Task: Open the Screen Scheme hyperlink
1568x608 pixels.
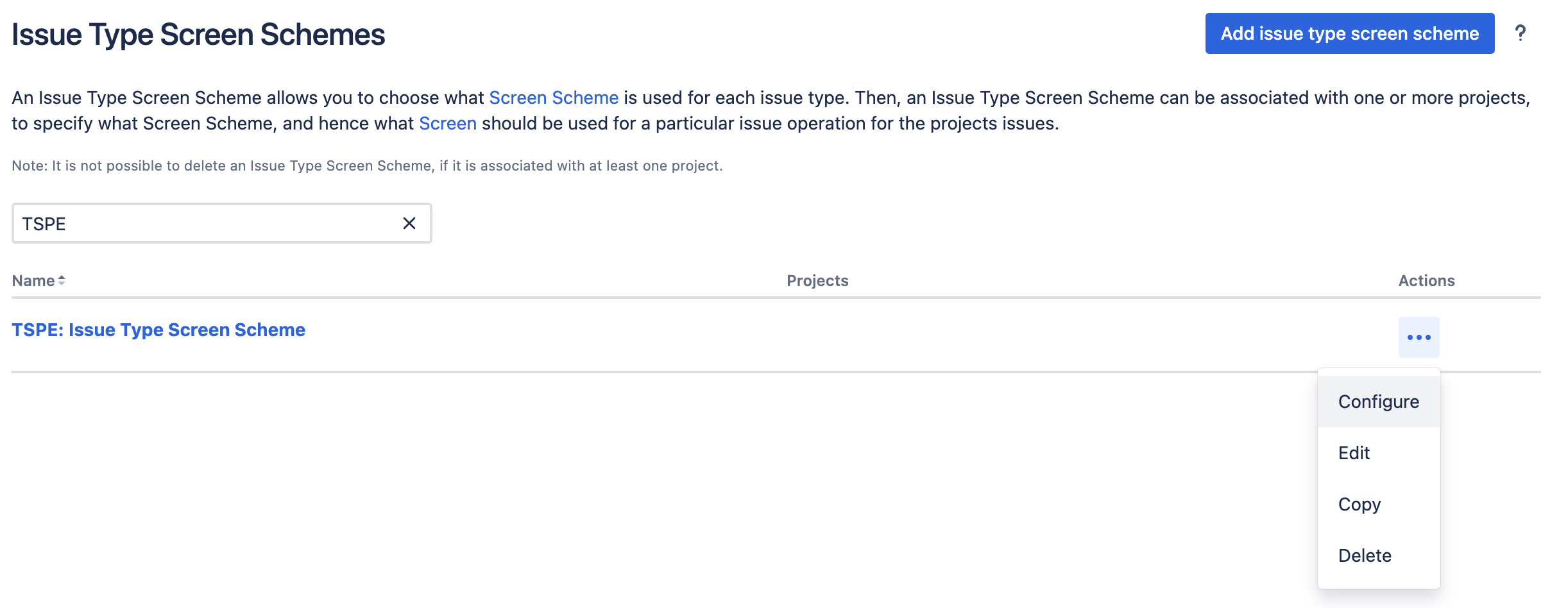Action: [x=553, y=97]
